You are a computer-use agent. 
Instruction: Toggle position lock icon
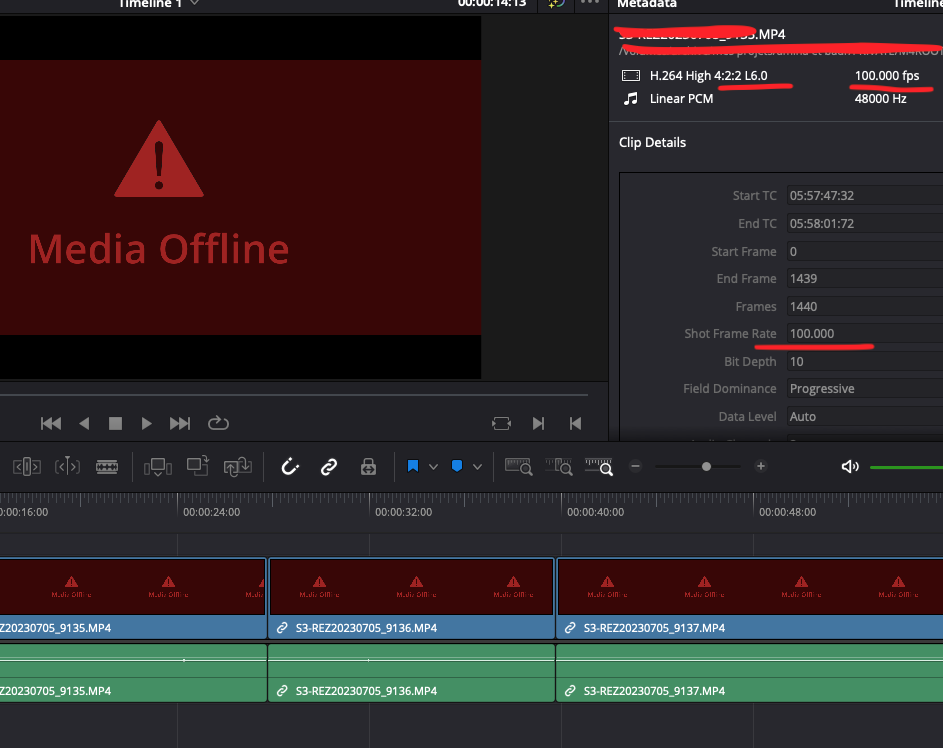[368, 466]
